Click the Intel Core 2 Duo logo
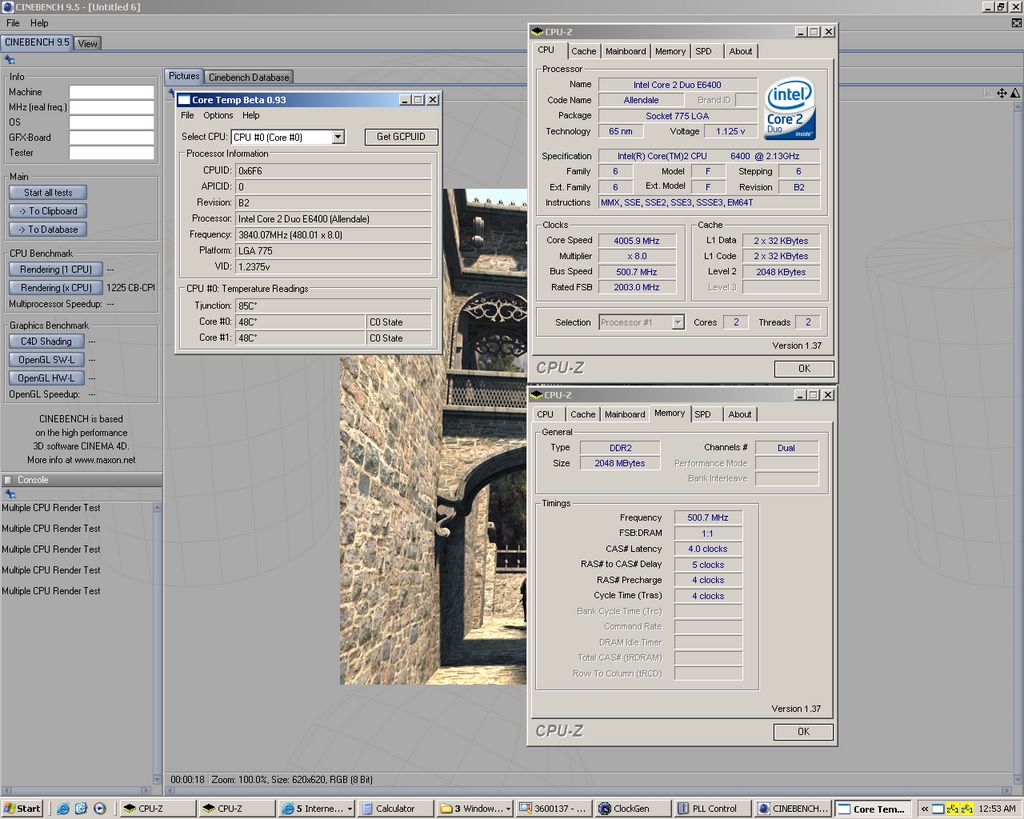 (x=790, y=108)
